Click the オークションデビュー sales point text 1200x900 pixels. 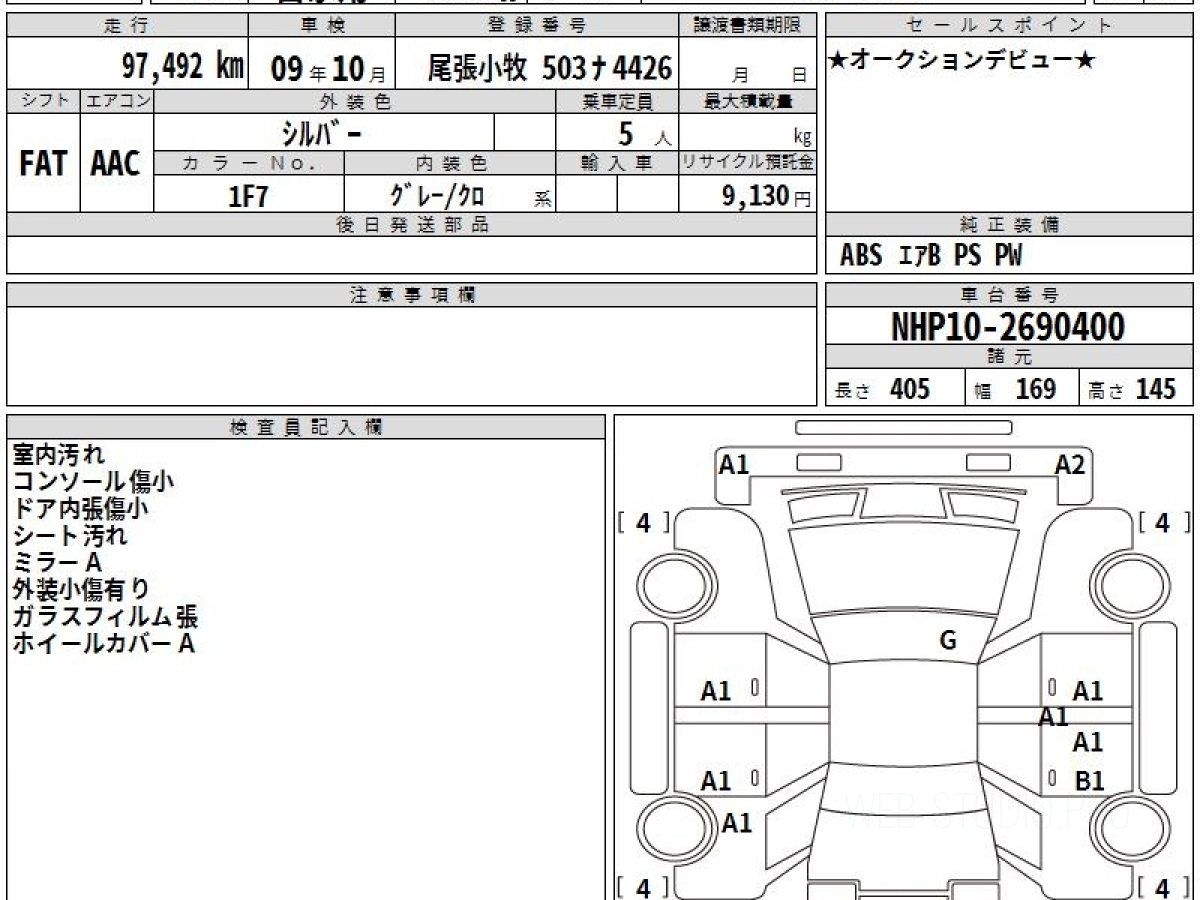coord(962,61)
